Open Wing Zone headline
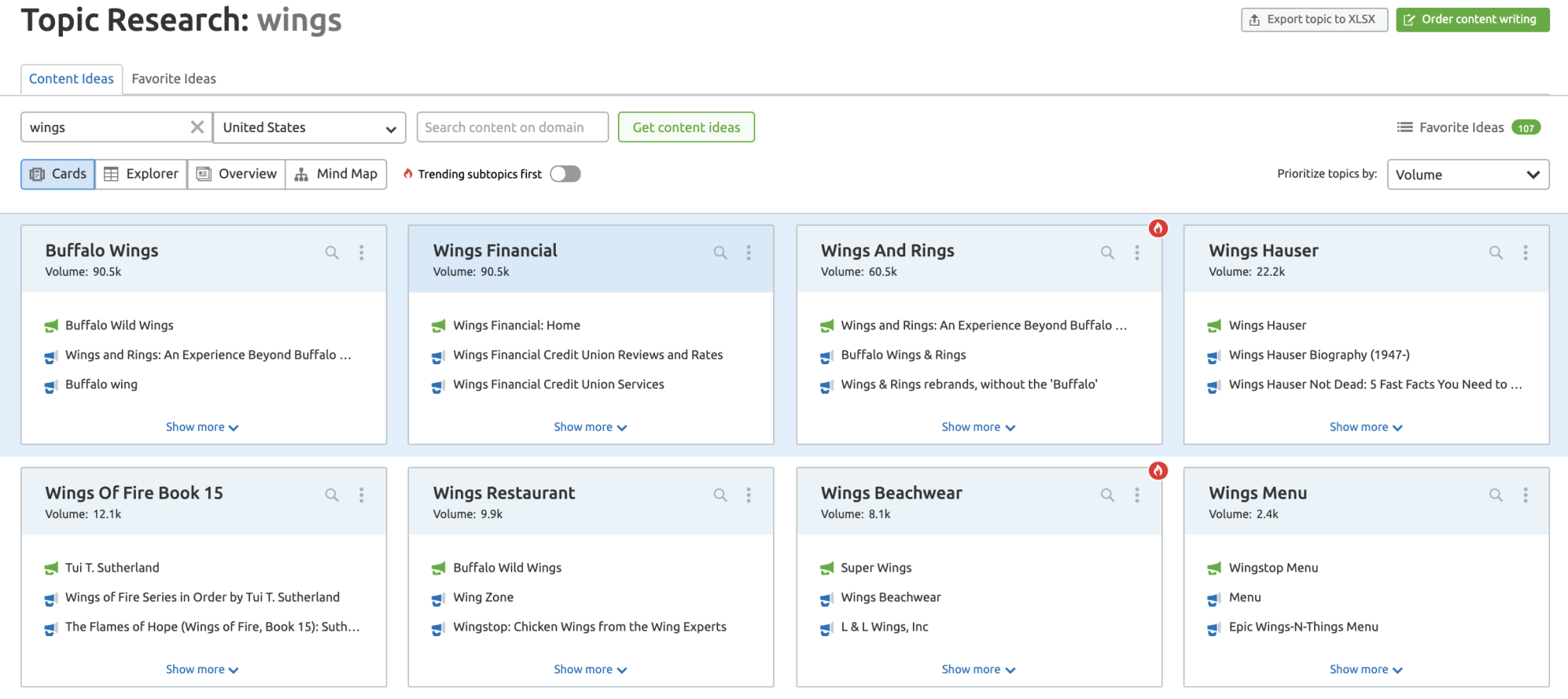The image size is (1568, 699). (x=483, y=597)
